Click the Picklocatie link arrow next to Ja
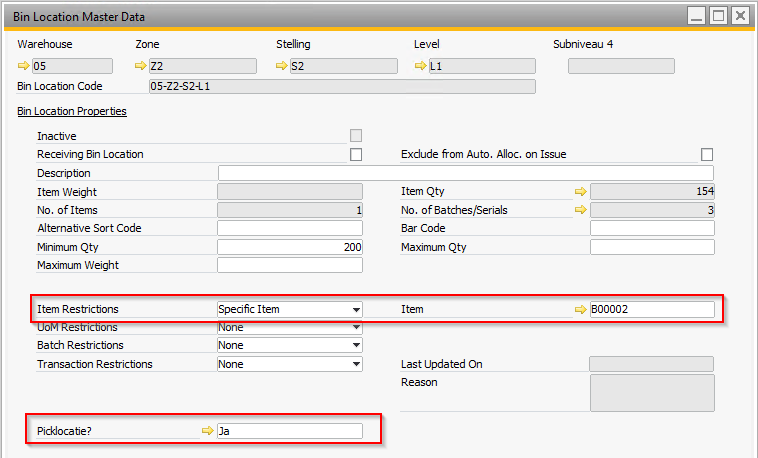 click(207, 431)
